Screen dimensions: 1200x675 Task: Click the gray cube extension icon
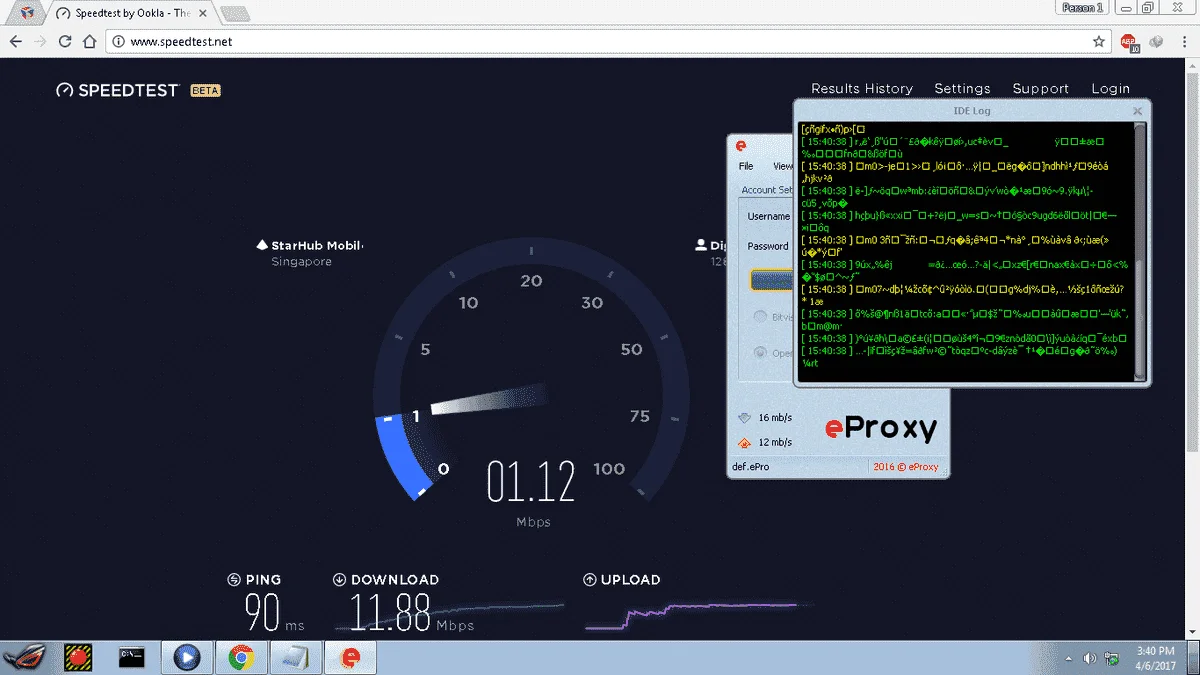[1155, 42]
